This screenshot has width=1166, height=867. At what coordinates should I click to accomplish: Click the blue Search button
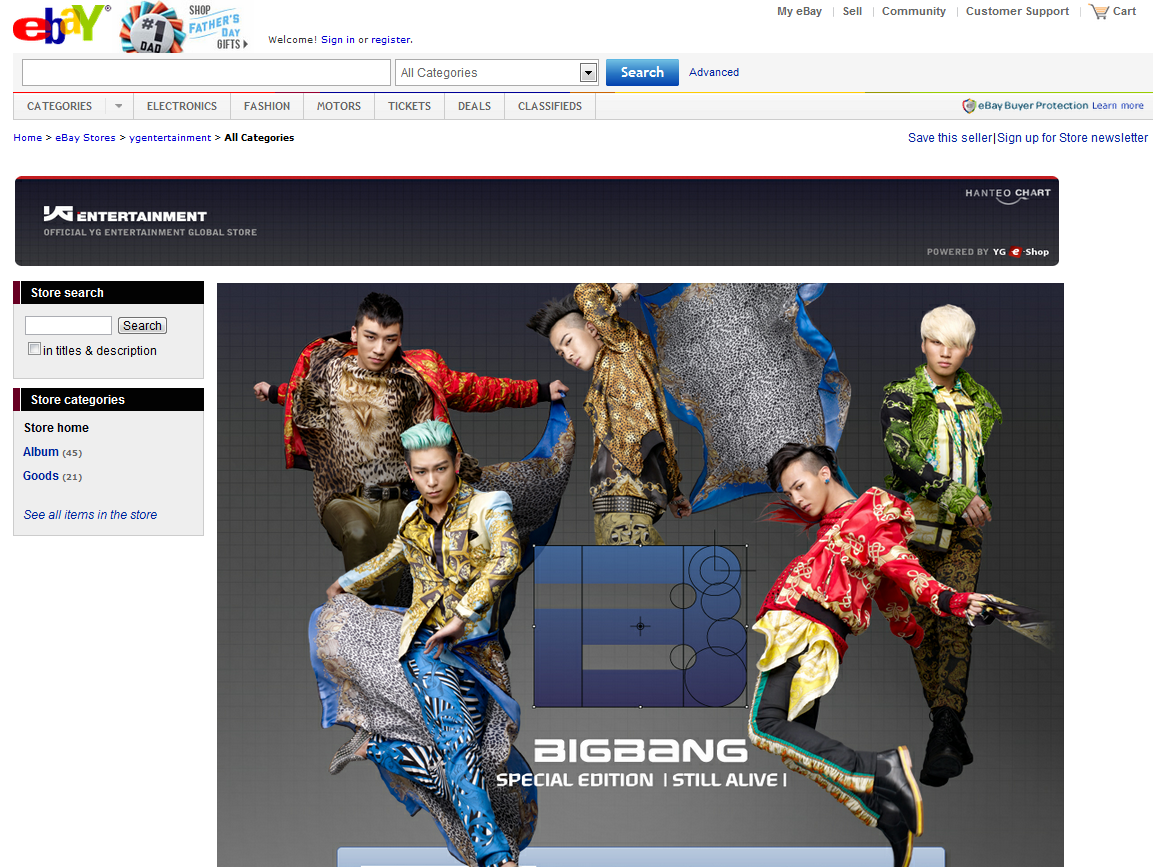click(x=642, y=72)
